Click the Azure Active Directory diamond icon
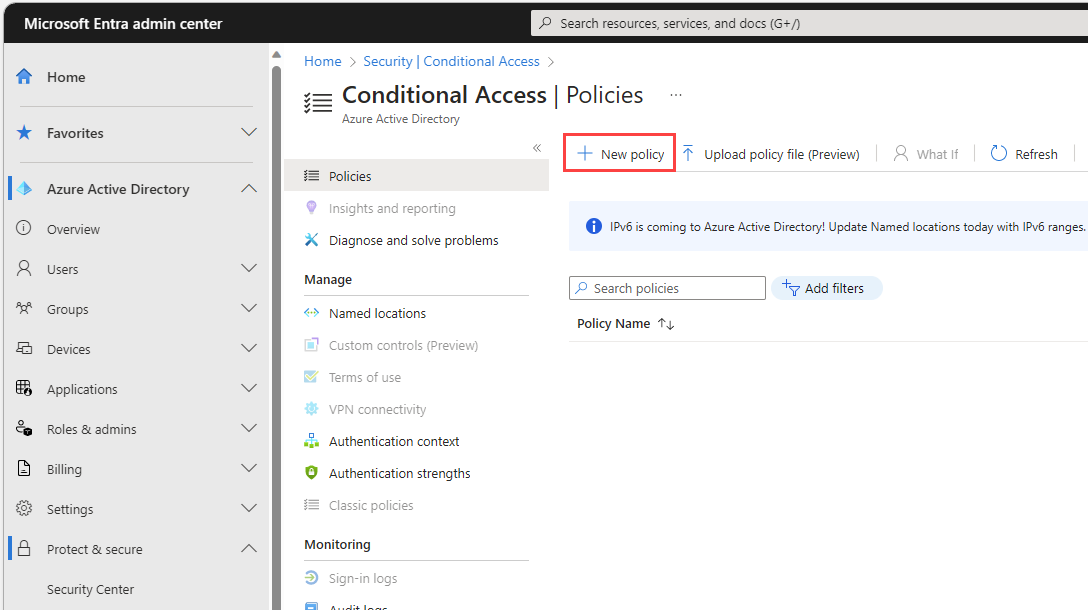 (24, 189)
